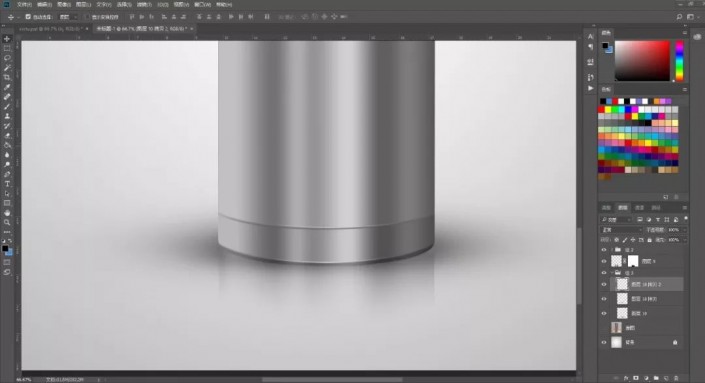The width and height of the screenshot is (705, 383).
Task: Select the Brush tool
Action: (x=7, y=107)
